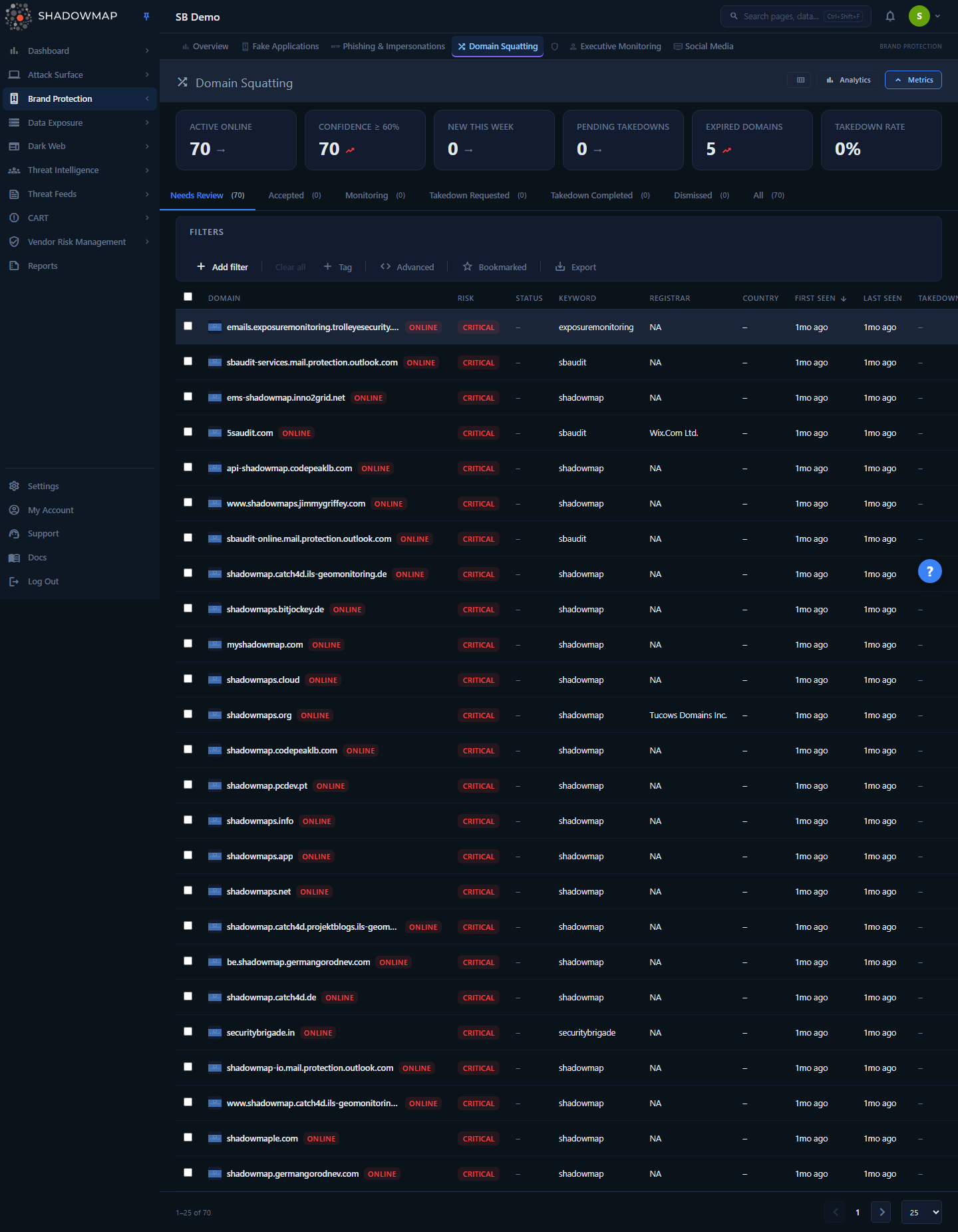This screenshot has width=958, height=1232.
Task: Click the Vendor Risk Management shield icon
Action: click(x=14, y=242)
